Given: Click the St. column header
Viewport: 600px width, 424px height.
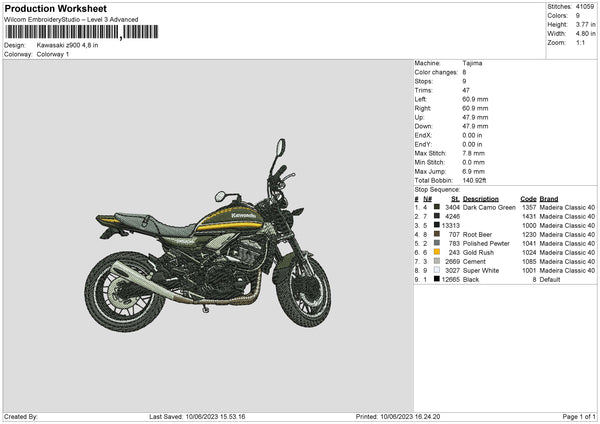Looking at the screenshot, I should [455, 199].
